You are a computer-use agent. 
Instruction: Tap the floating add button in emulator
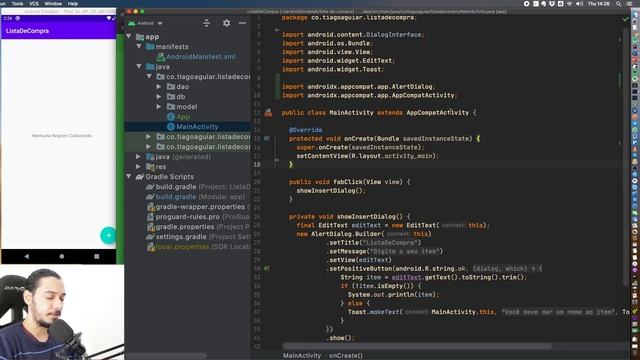coord(108,236)
